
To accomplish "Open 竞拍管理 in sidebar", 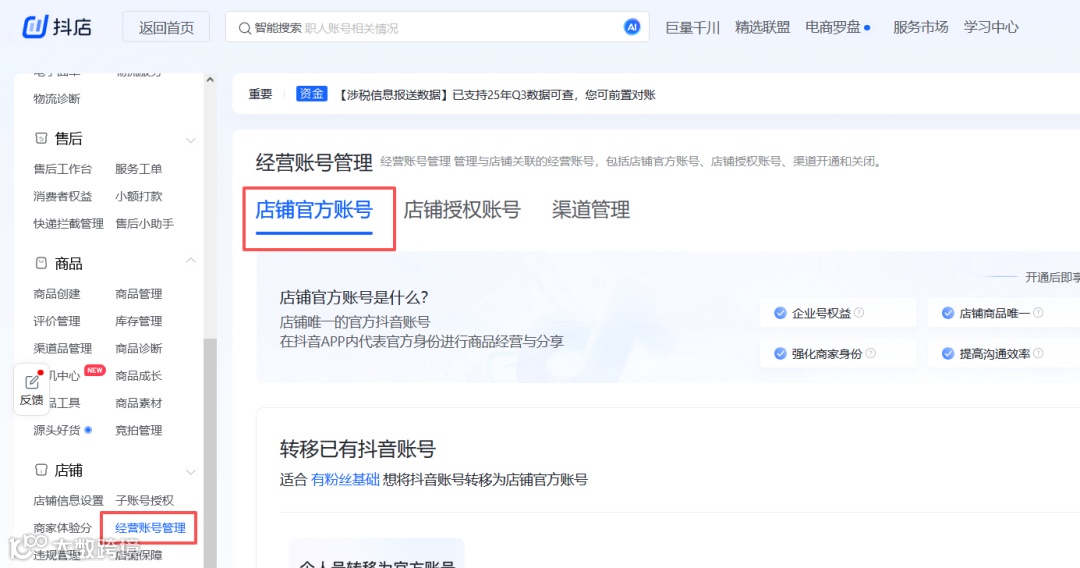I will point(138,430).
